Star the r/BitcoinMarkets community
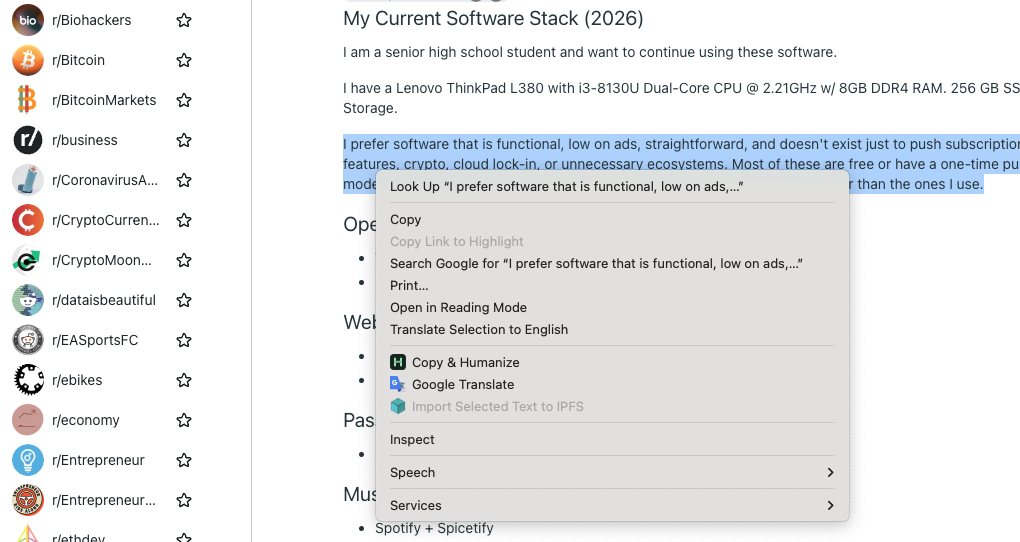This screenshot has height=542, width=1020. [184, 100]
